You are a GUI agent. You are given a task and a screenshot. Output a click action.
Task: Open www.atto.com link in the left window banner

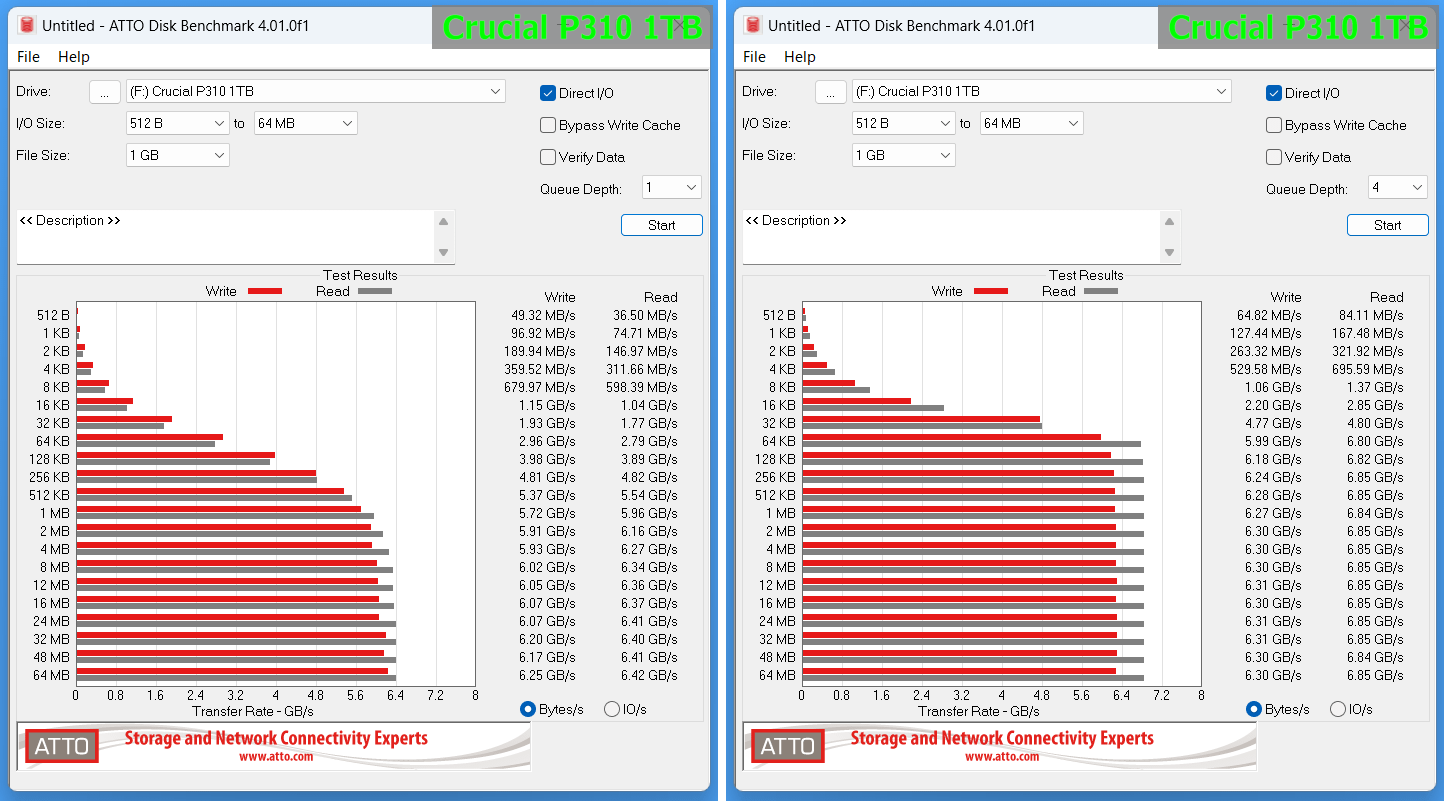click(x=276, y=757)
